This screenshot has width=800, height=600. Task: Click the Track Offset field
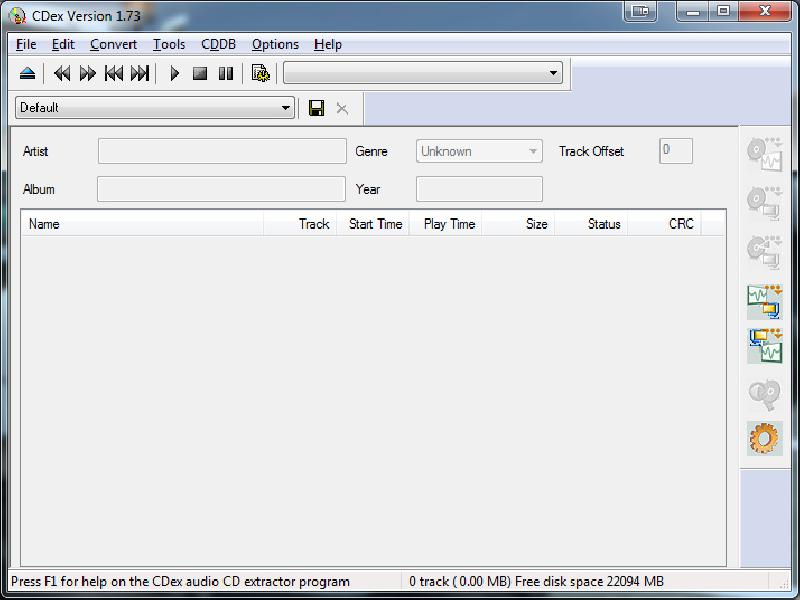coord(676,151)
